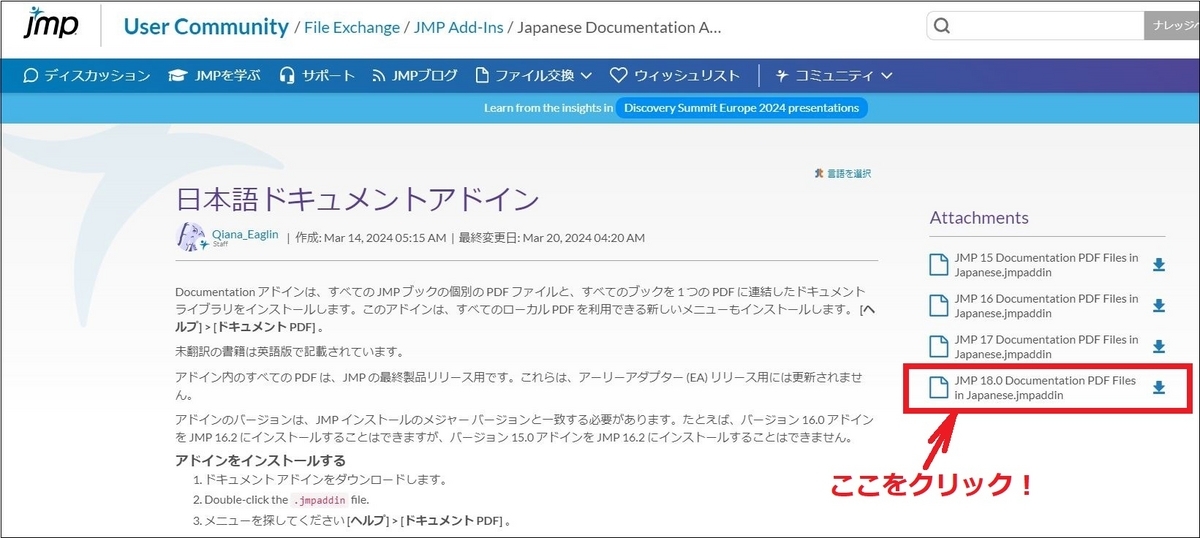Click the アドインをインストールする heading
Screen dimensions: 1200x538
260,460
